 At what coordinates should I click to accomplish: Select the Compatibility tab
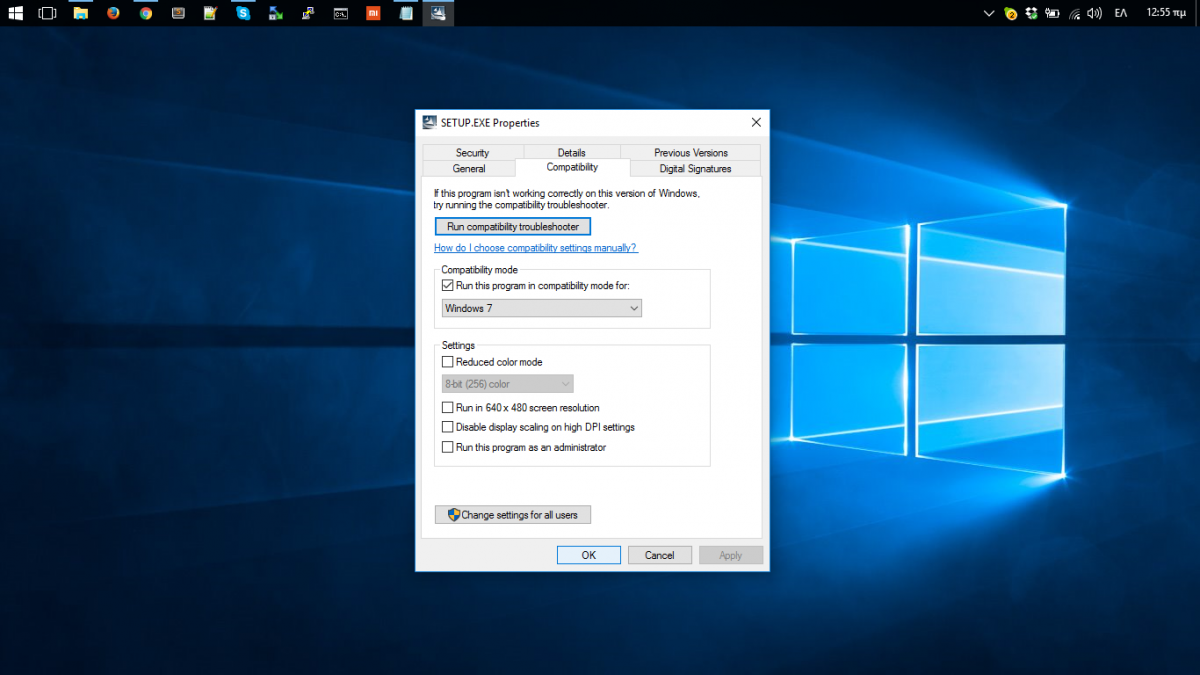click(572, 168)
